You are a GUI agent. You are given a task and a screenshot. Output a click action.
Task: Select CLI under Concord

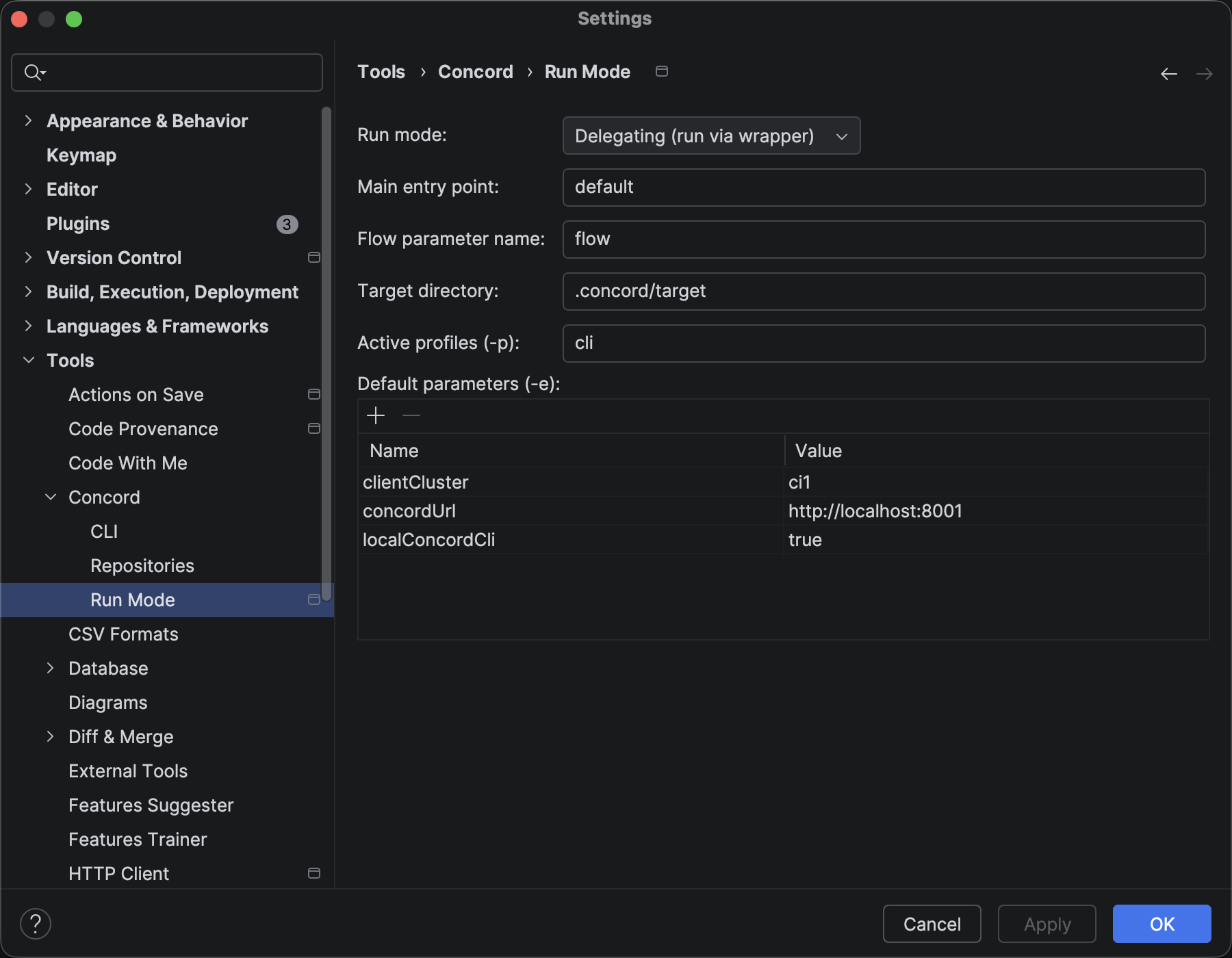click(x=104, y=532)
